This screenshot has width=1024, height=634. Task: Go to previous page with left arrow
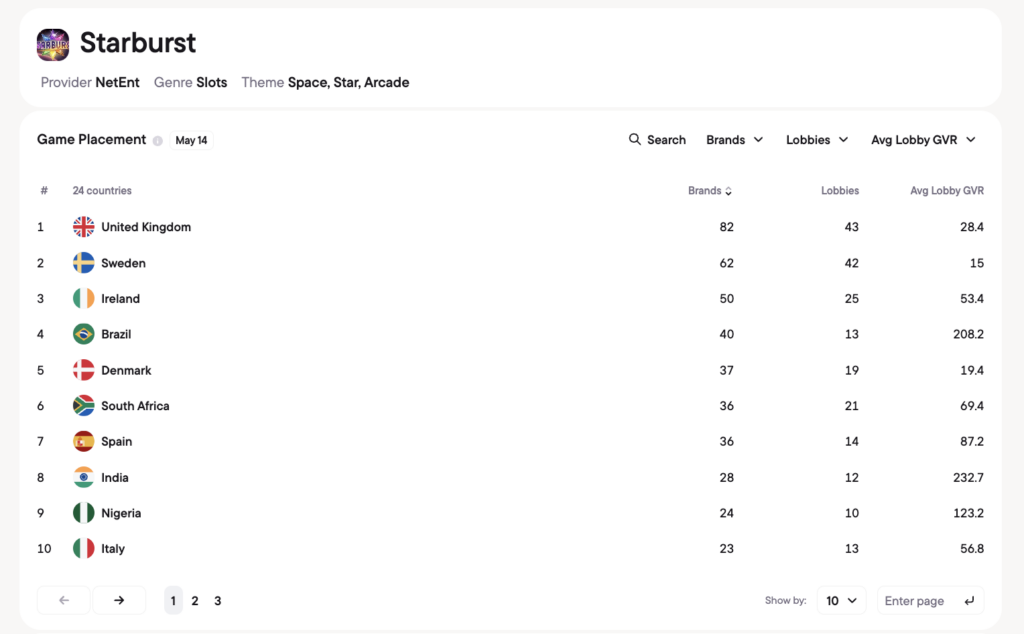click(x=63, y=600)
